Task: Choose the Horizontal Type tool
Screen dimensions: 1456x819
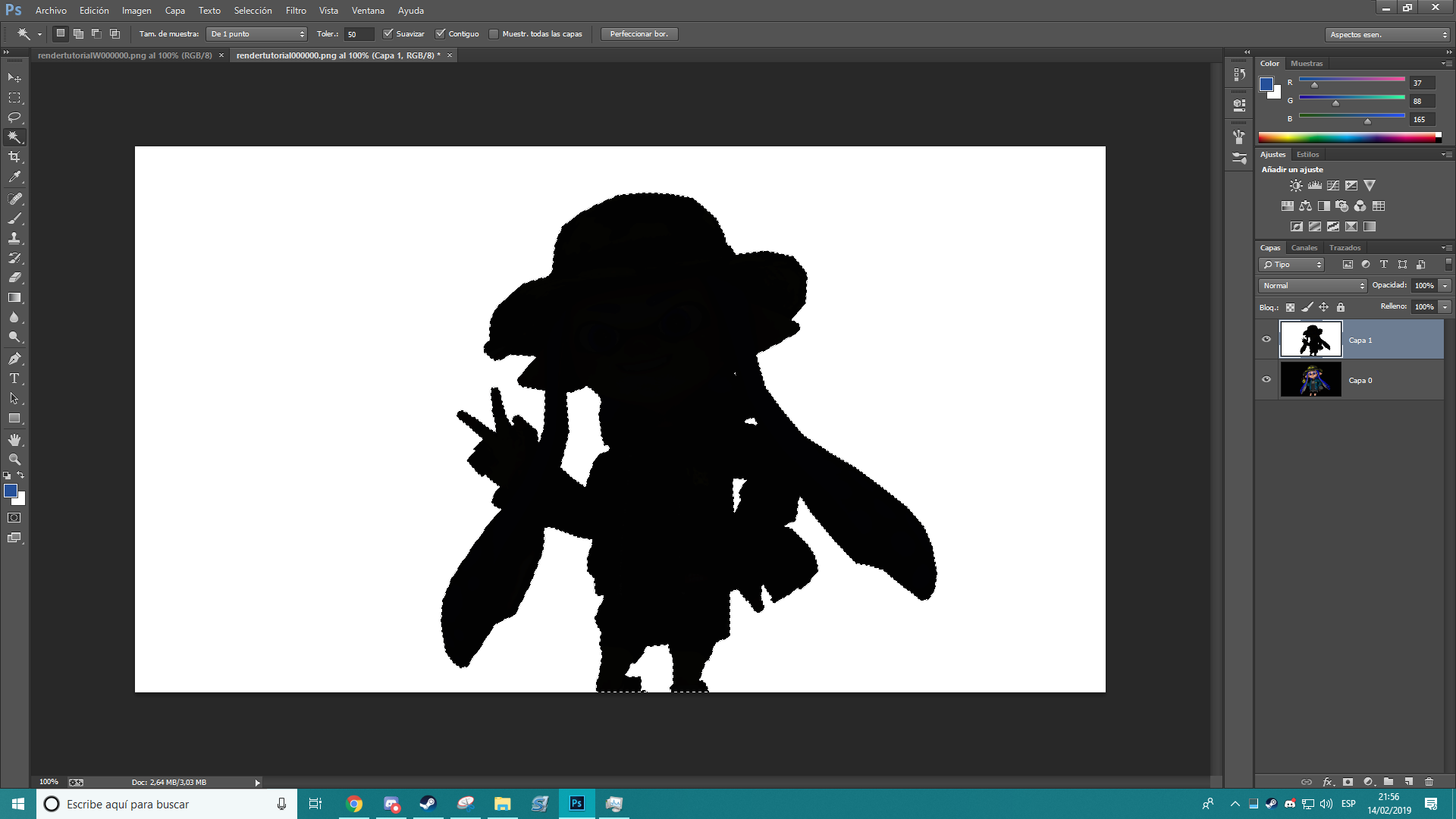Action: 14,378
